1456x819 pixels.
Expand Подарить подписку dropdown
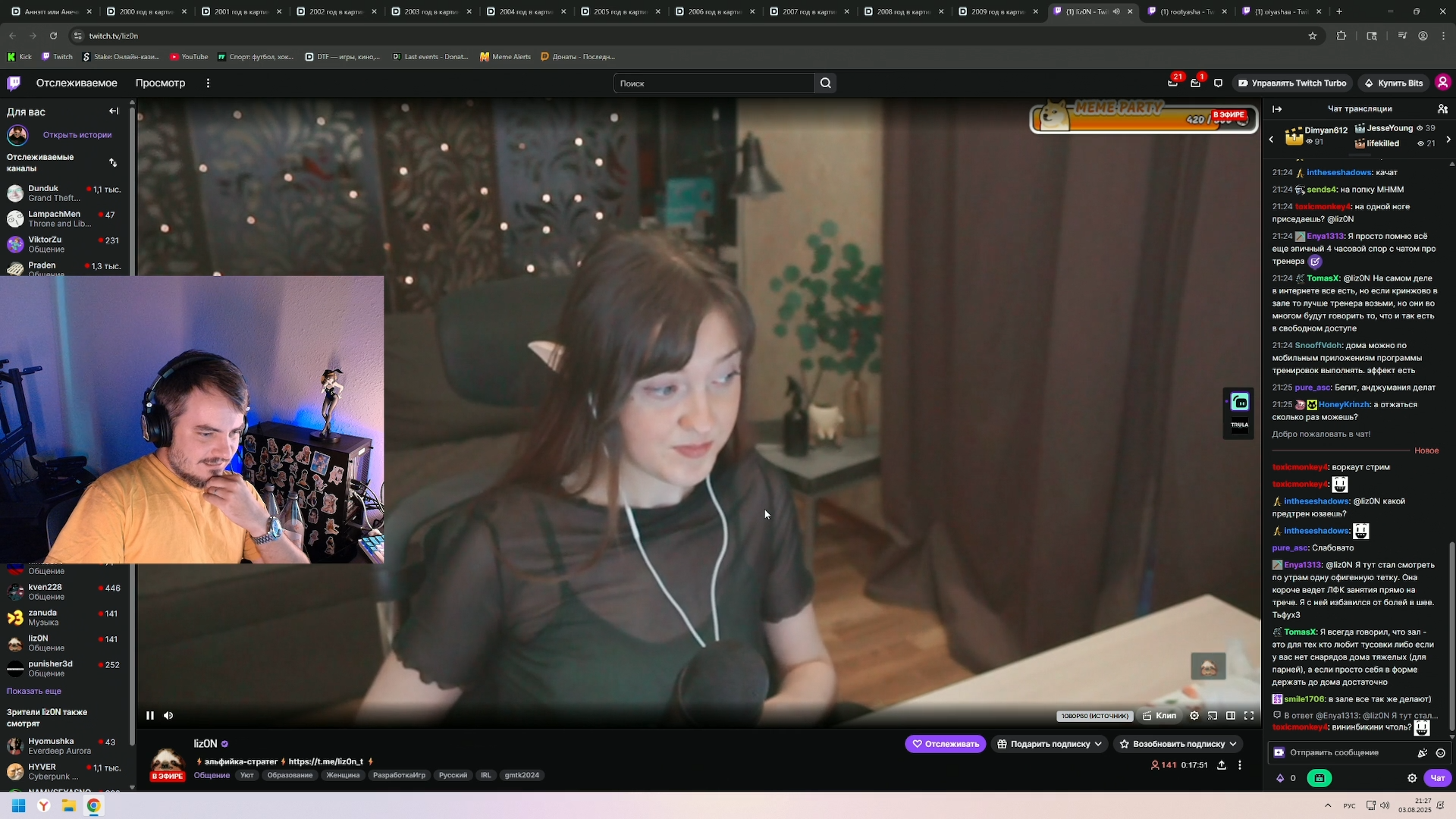pos(1097,744)
